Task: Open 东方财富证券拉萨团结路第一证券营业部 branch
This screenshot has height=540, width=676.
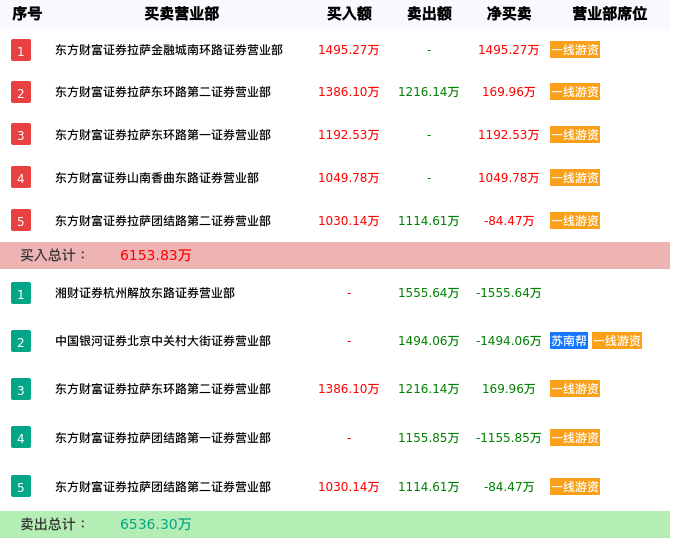Action: (163, 437)
